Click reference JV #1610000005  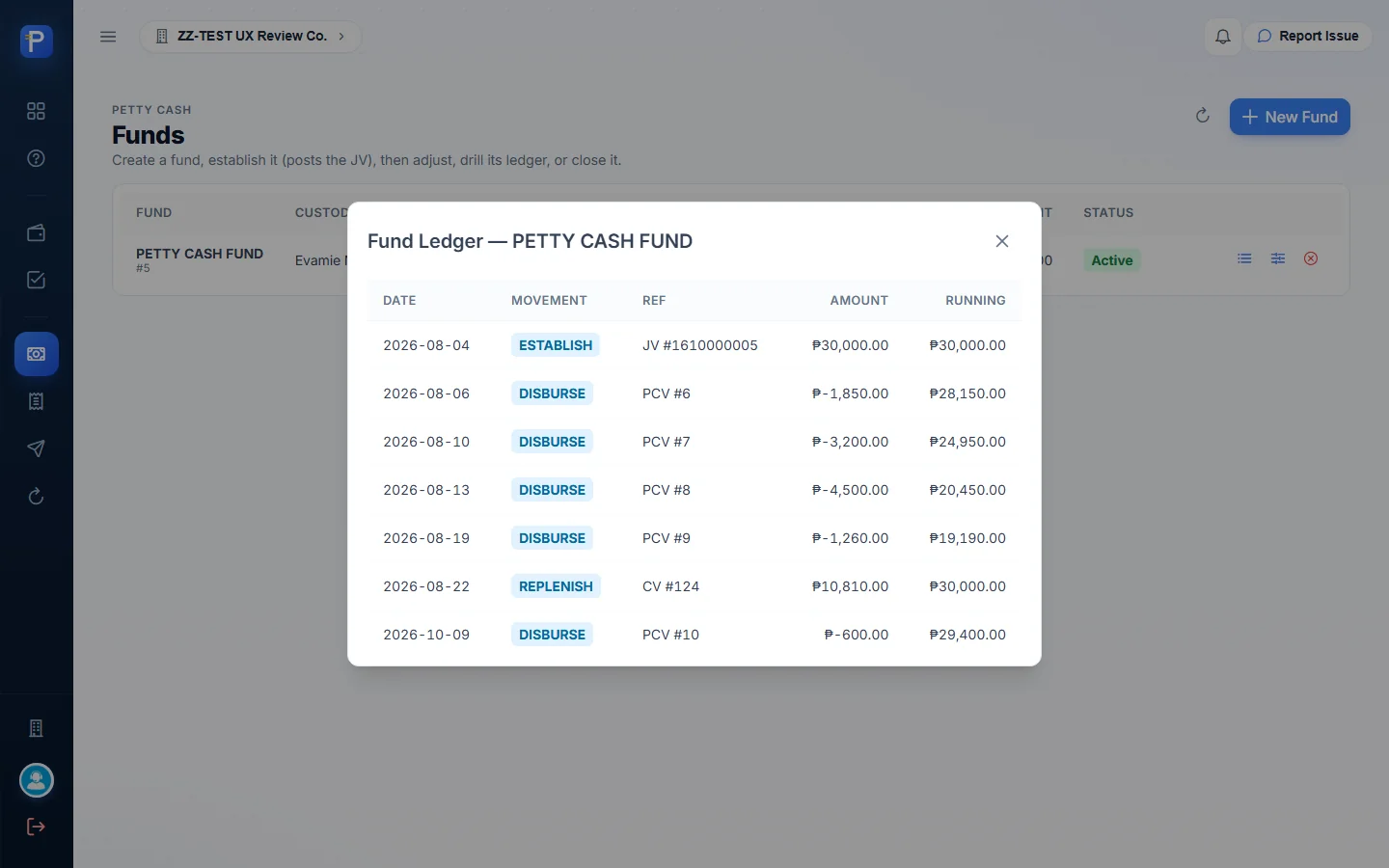click(x=700, y=345)
